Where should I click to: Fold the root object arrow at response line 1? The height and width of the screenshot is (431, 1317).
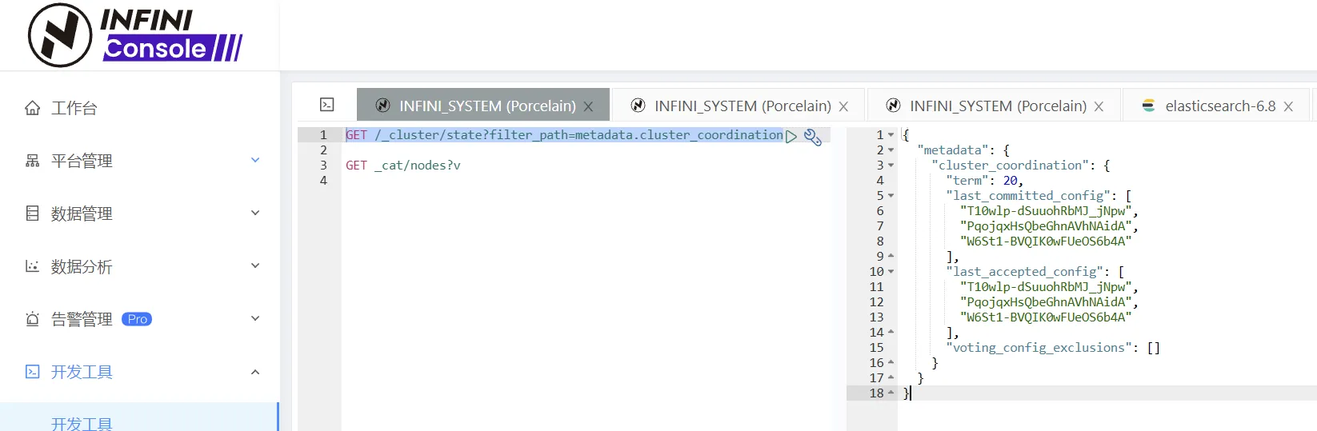tap(891, 135)
